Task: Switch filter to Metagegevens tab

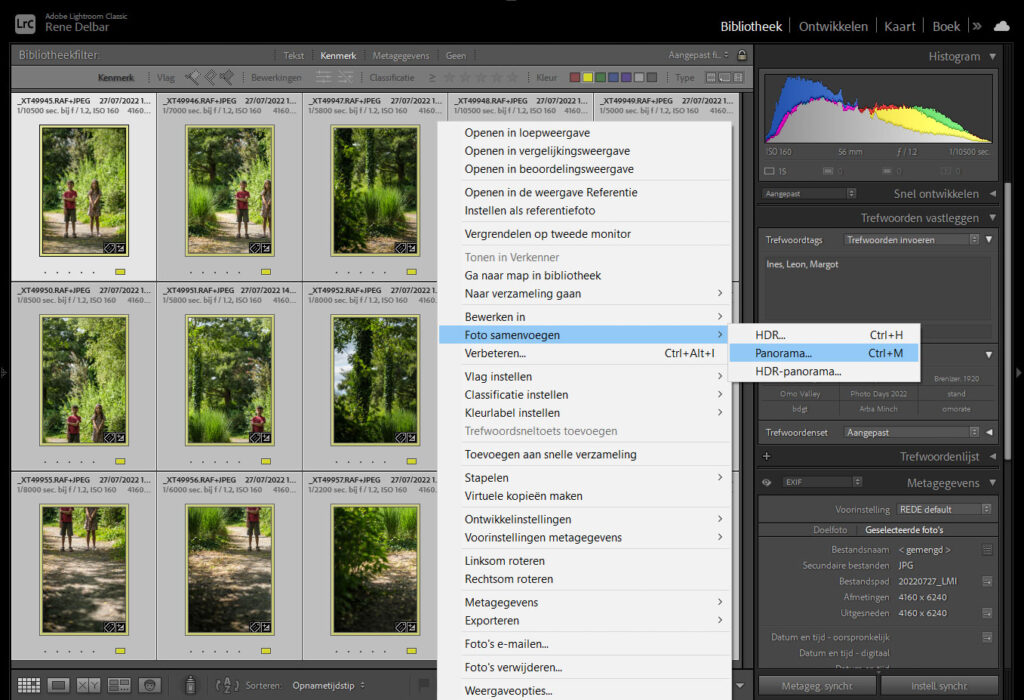Action: pos(401,56)
